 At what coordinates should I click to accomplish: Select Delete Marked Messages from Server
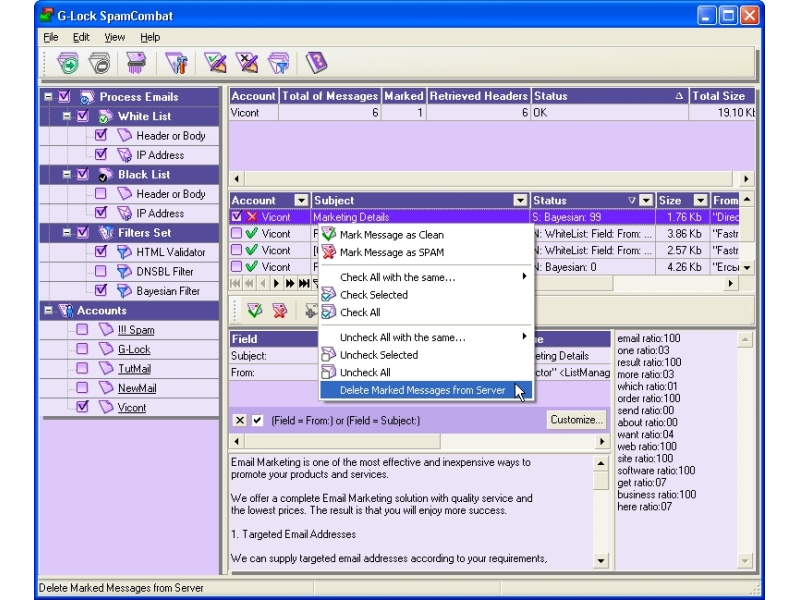point(427,390)
